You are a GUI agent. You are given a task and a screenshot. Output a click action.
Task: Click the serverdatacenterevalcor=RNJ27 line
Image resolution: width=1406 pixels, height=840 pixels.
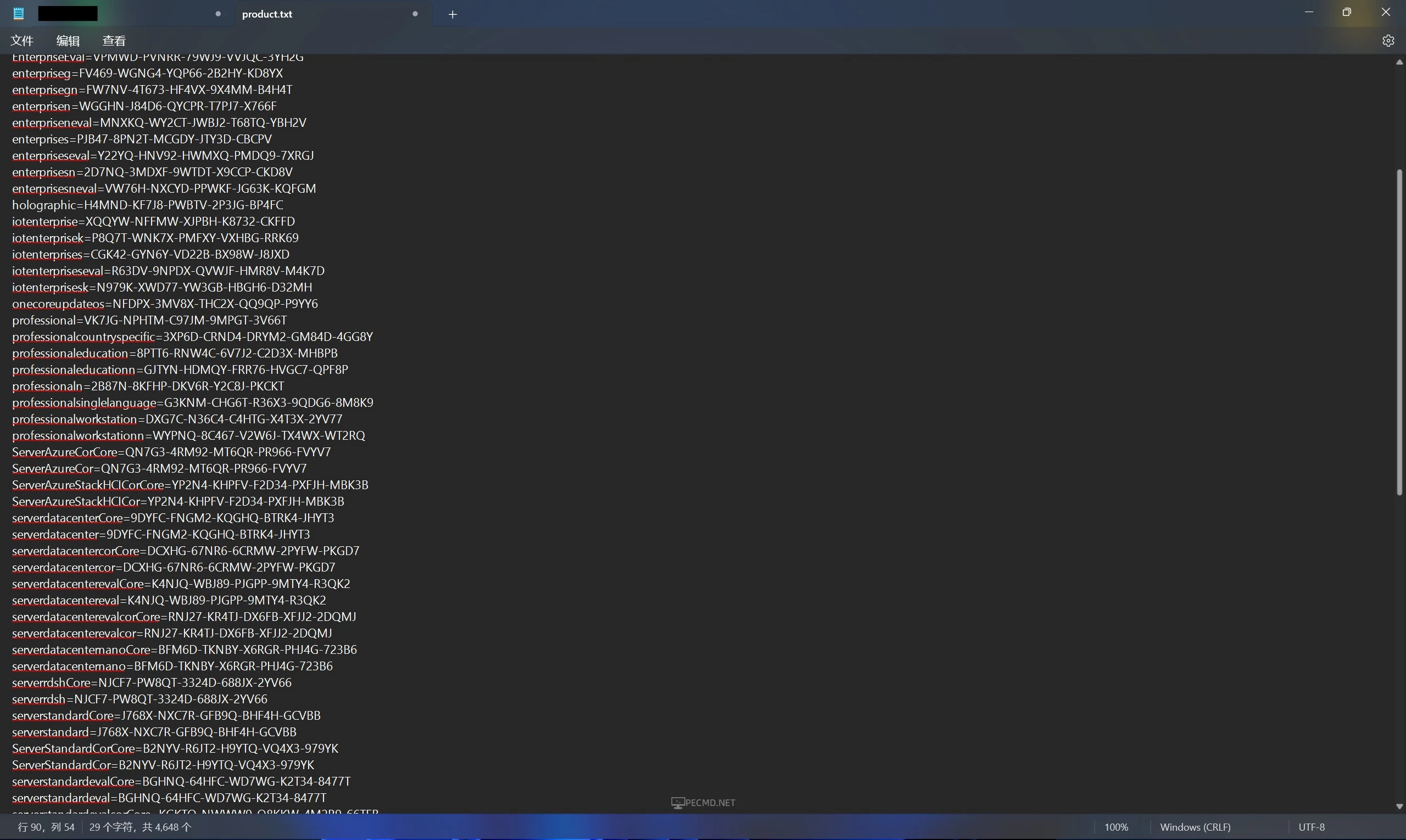[172, 633]
